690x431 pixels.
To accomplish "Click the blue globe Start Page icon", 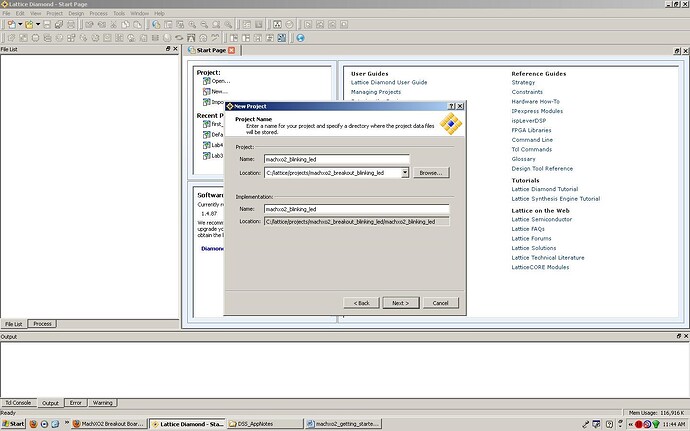I will tap(301, 38).
